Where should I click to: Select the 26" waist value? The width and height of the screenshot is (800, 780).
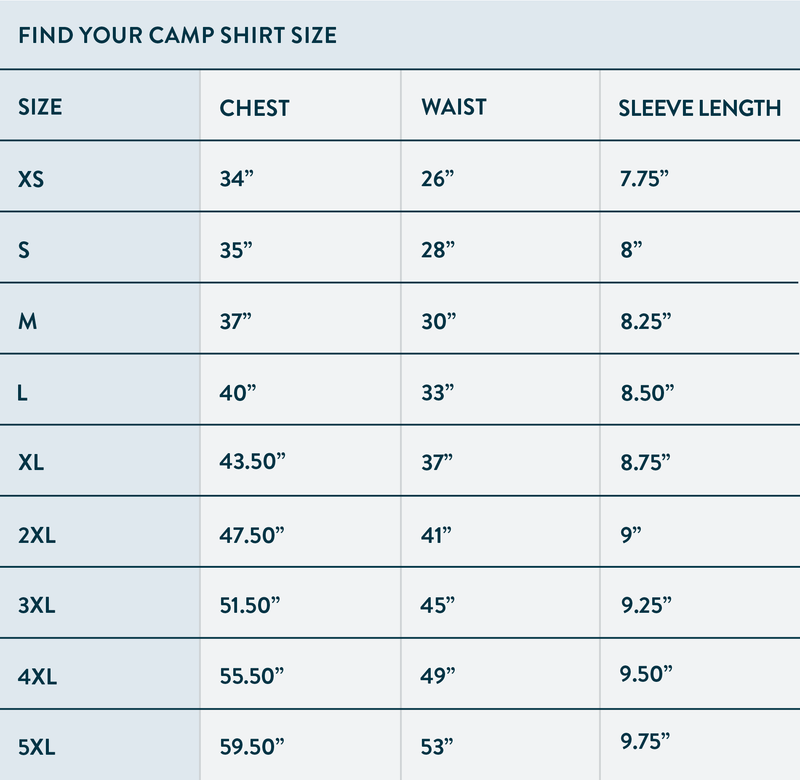438,179
